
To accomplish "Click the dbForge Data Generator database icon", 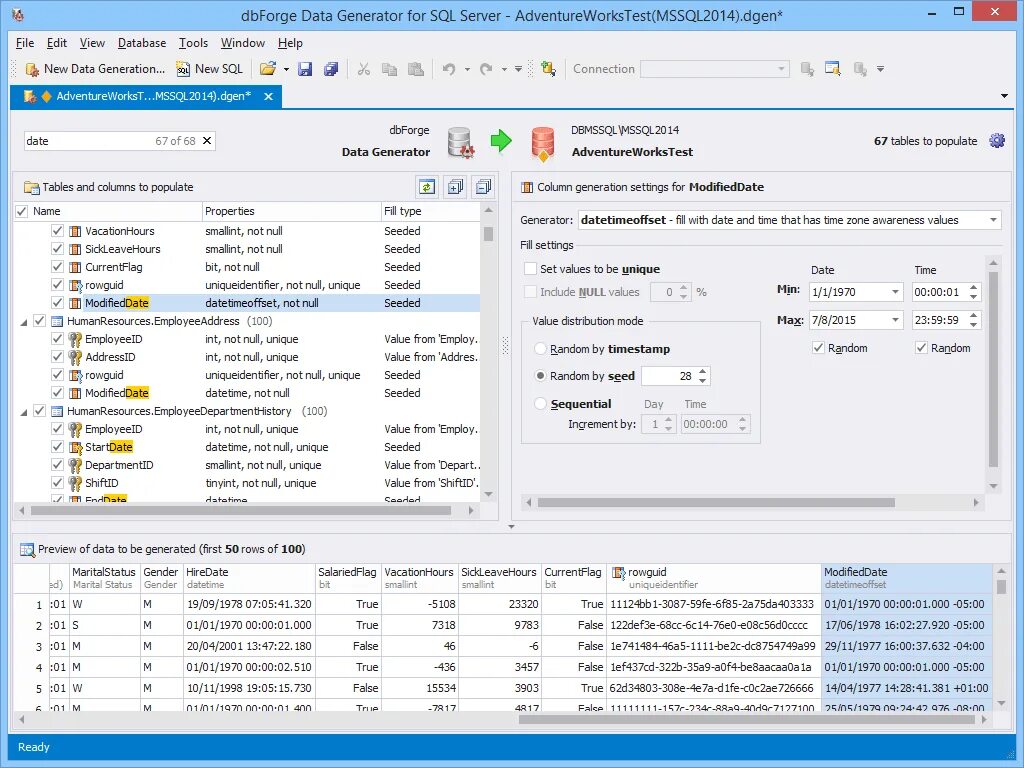I will (460, 142).
